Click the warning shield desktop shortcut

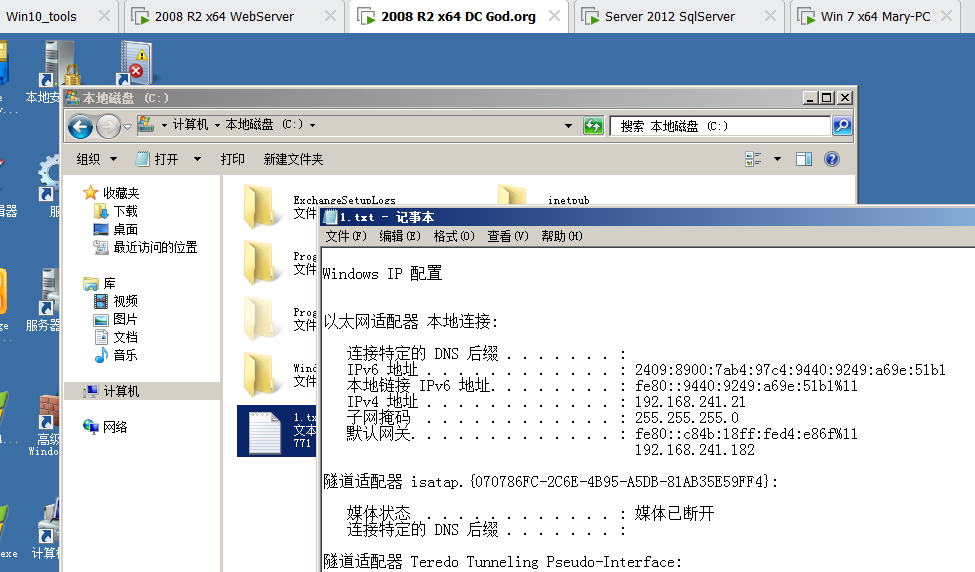(x=136, y=62)
